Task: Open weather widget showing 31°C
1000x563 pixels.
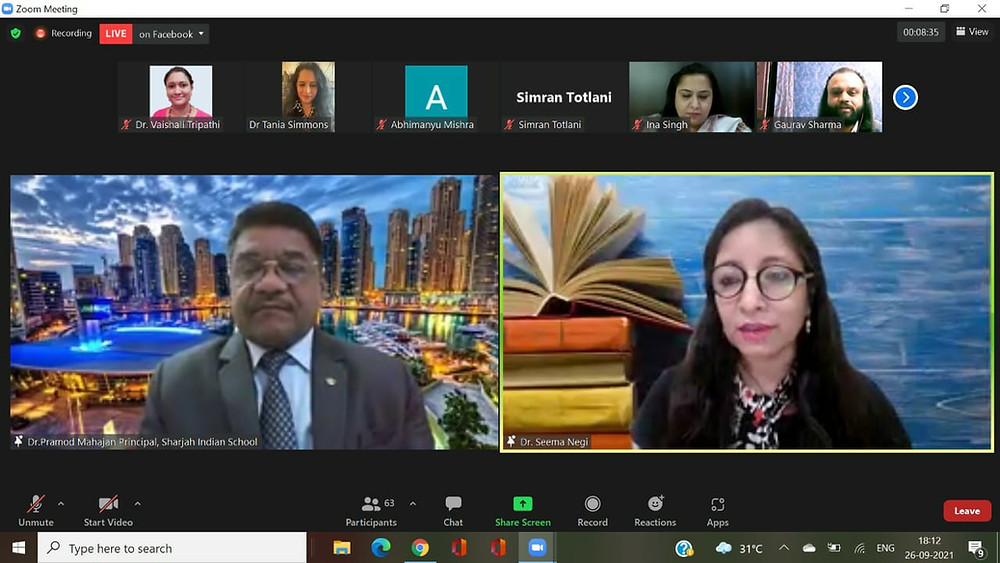Action: (740, 548)
